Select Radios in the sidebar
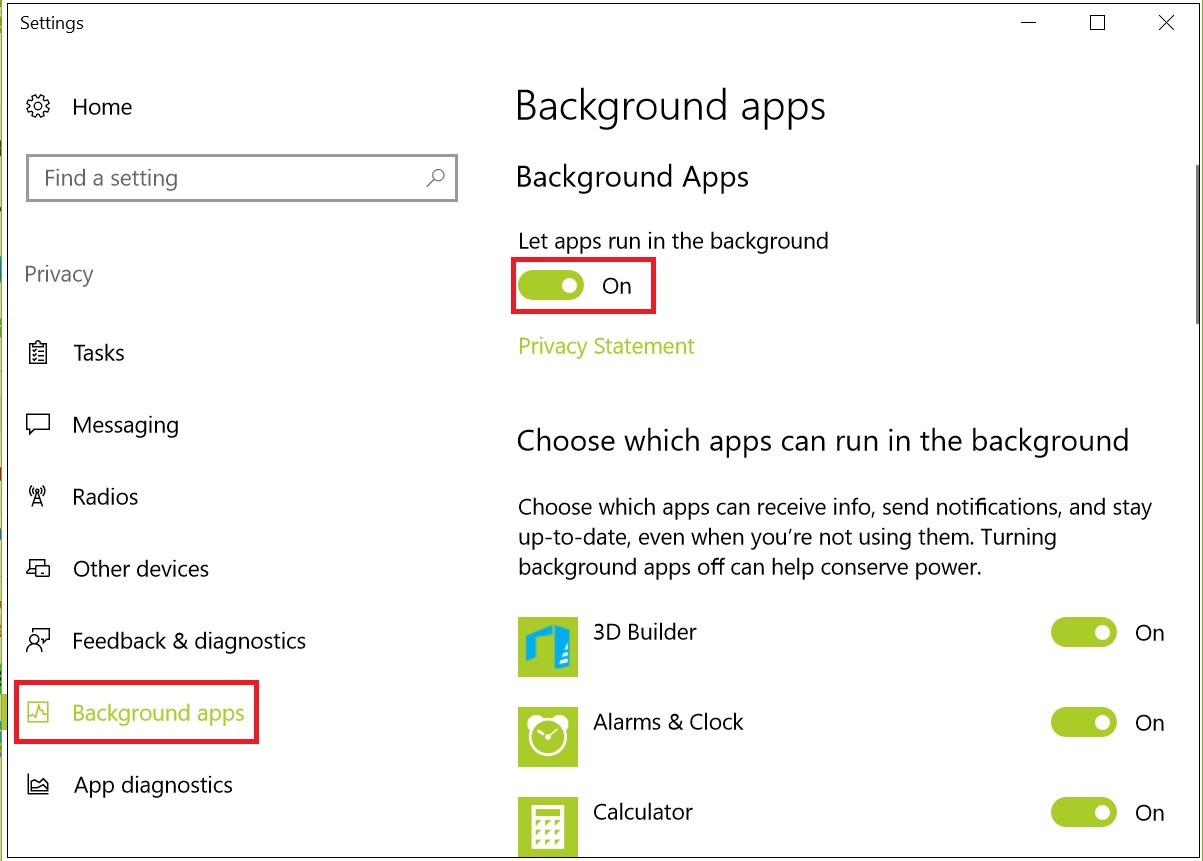The height and width of the screenshot is (861, 1203). tap(105, 497)
